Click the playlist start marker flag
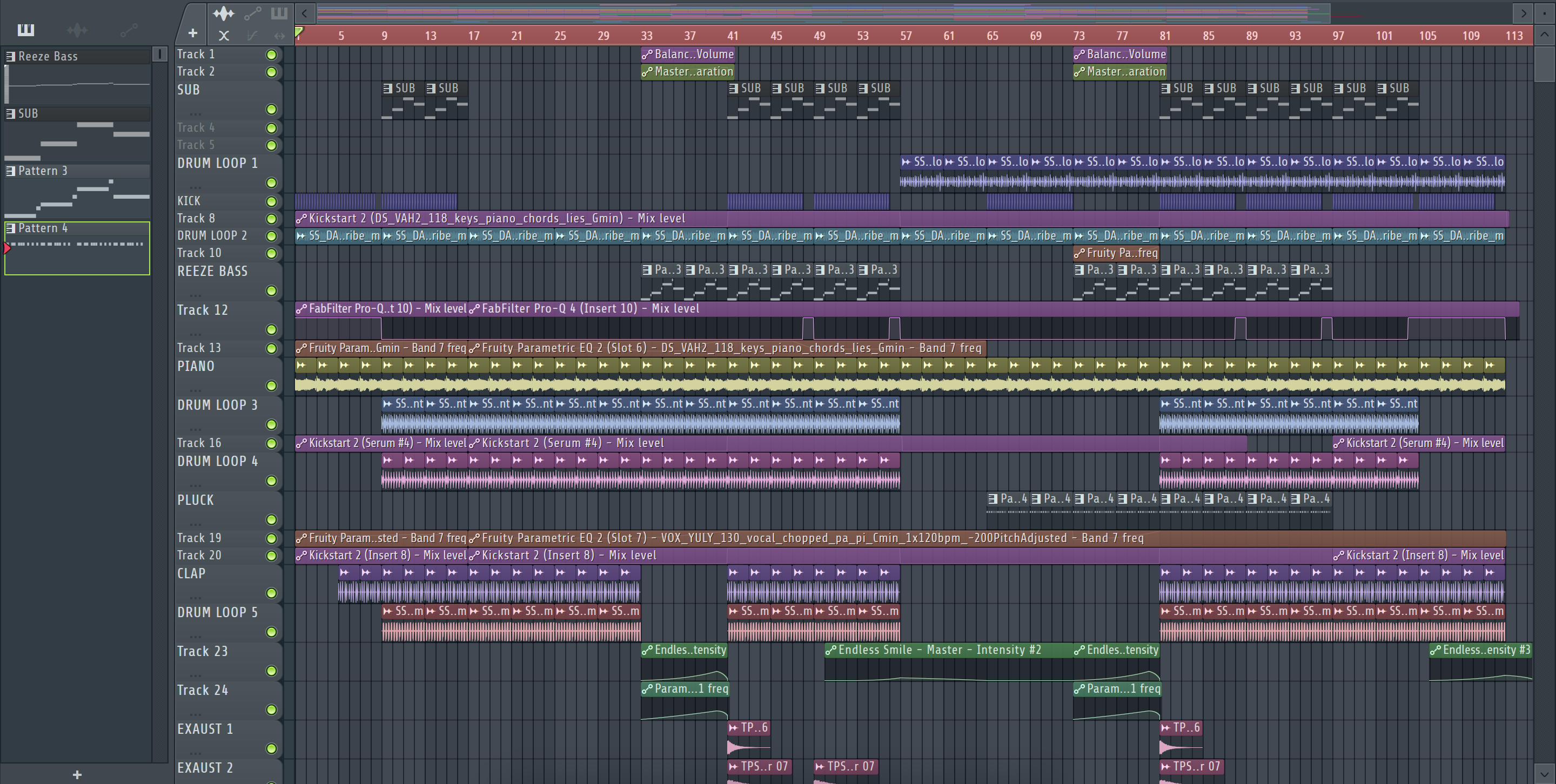The height and width of the screenshot is (784, 1556). click(299, 31)
